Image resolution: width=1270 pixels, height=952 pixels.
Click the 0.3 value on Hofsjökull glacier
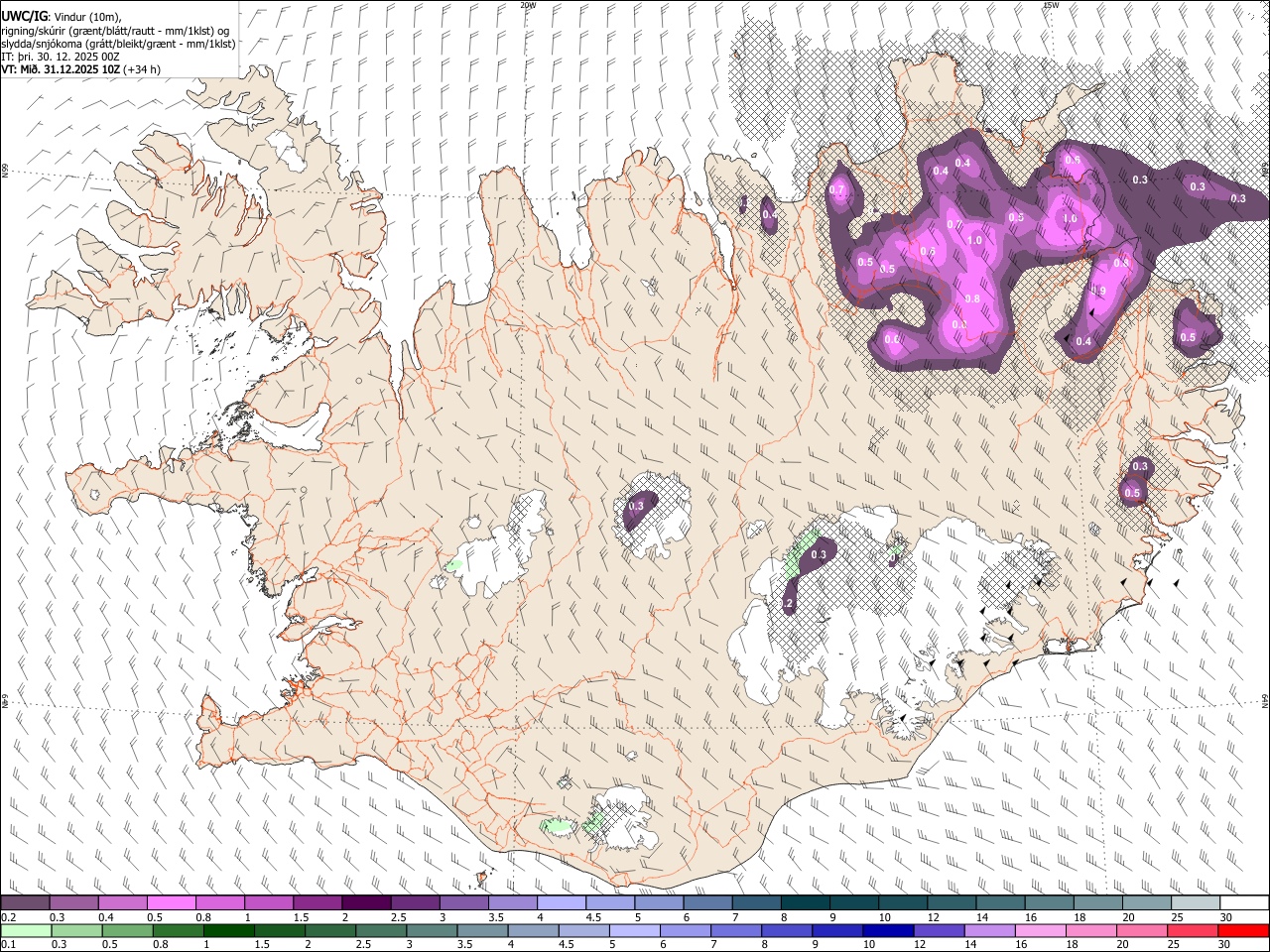click(x=636, y=507)
